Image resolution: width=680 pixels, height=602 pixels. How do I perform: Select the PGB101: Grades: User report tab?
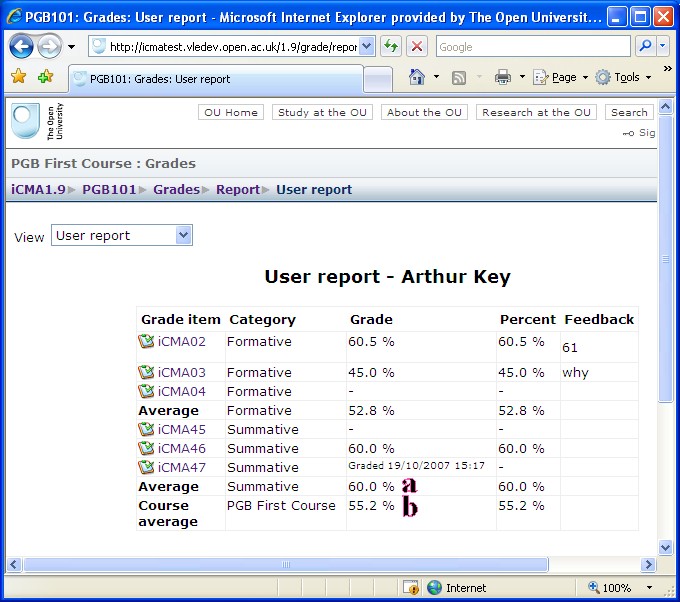tap(216, 79)
